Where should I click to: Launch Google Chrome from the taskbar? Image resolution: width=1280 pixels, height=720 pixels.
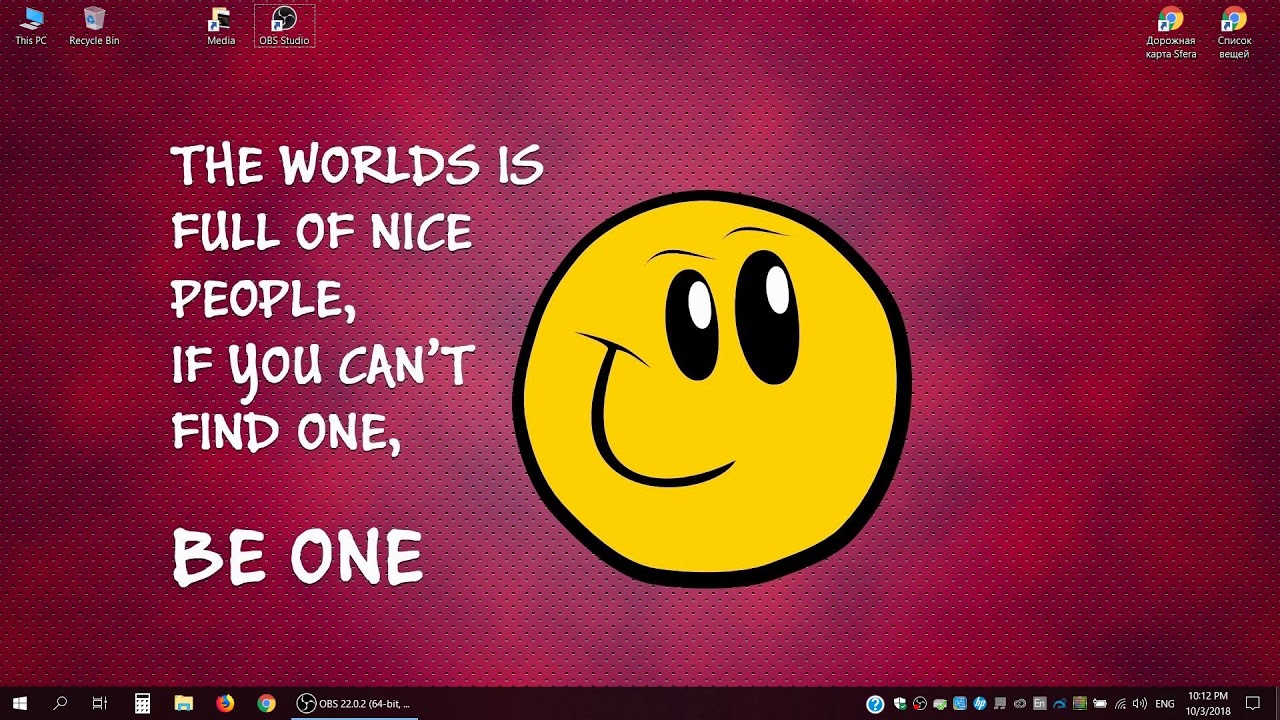click(x=266, y=703)
